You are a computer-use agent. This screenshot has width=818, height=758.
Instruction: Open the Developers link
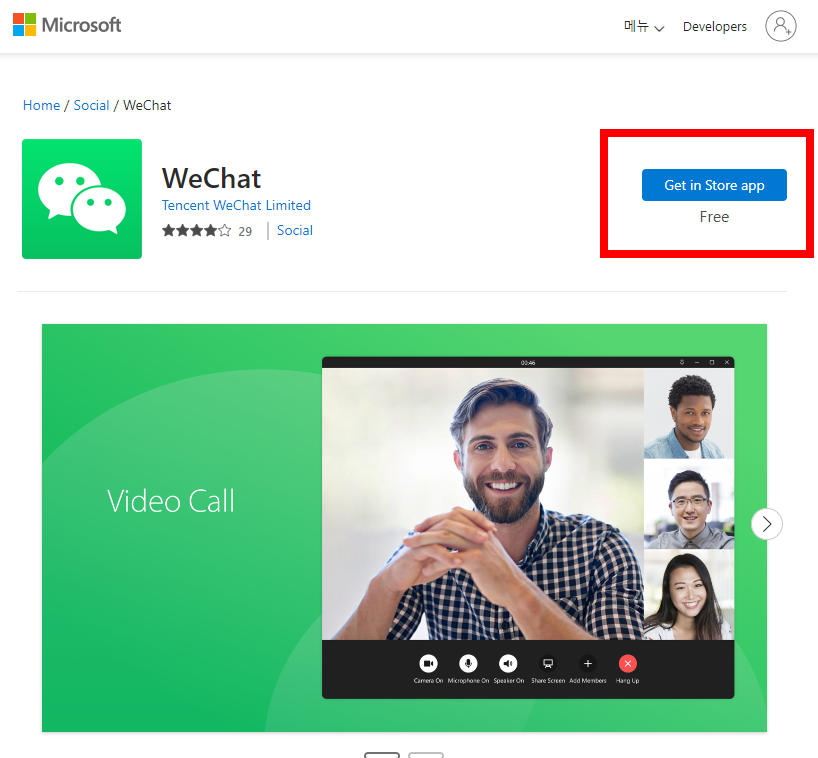(715, 27)
